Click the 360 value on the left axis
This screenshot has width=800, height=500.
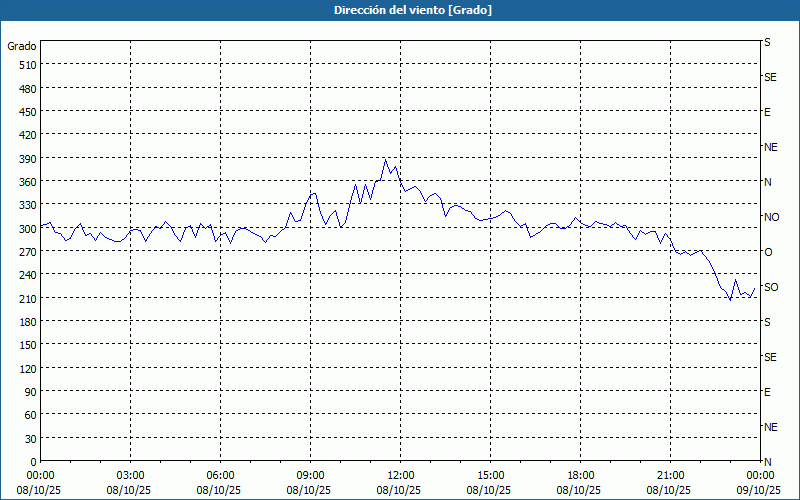click(x=25, y=181)
